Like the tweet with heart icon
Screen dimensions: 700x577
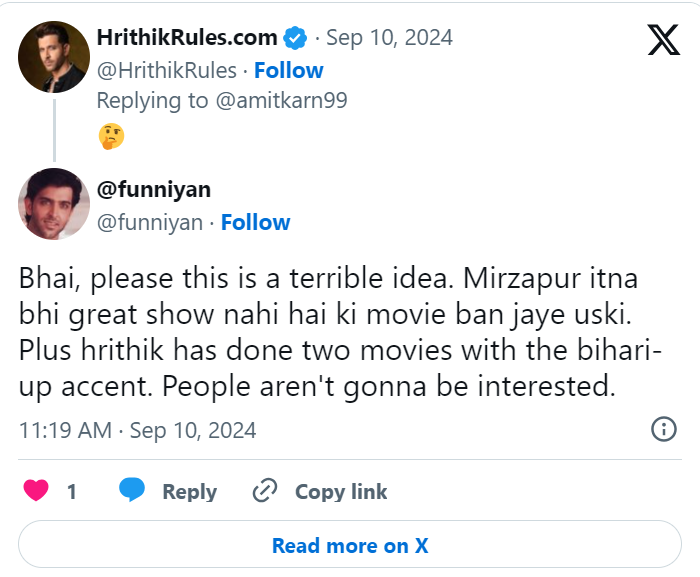pyautogui.click(x=36, y=491)
